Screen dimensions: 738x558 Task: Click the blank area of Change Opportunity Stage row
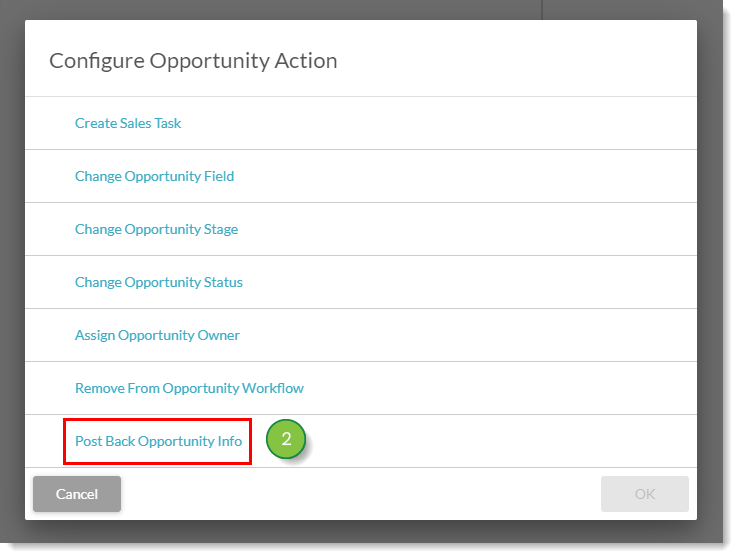click(x=466, y=230)
